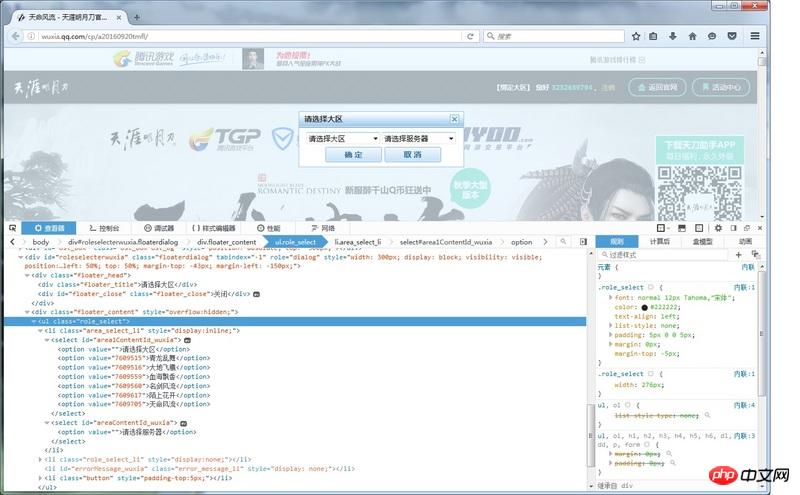Click the 取消 button in dialog

(x=412, y=155)
